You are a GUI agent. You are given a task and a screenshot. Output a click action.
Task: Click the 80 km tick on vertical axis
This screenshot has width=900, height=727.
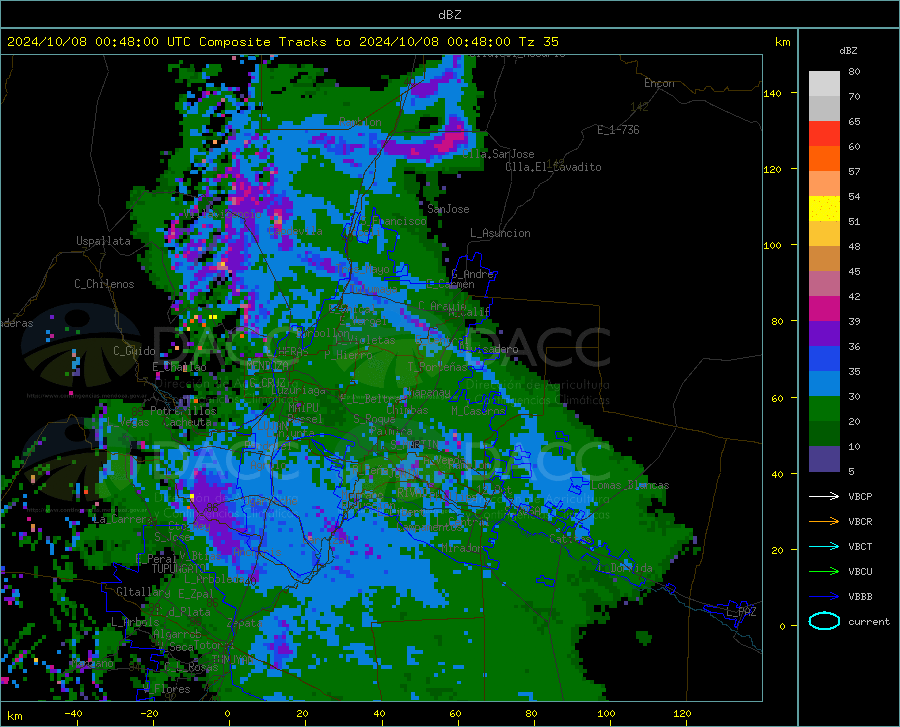pyautogui.click(x=777, y=321)
